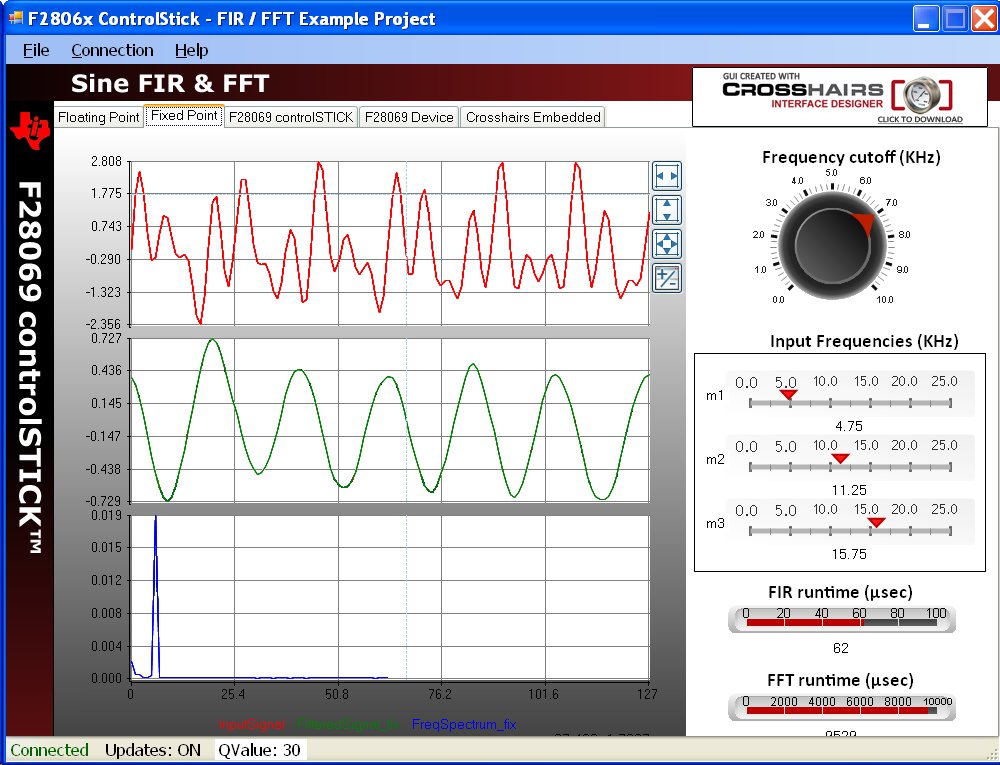Click the FIR runtime value 62
The width and height of the screenshot is (1000, 765).
841,648
